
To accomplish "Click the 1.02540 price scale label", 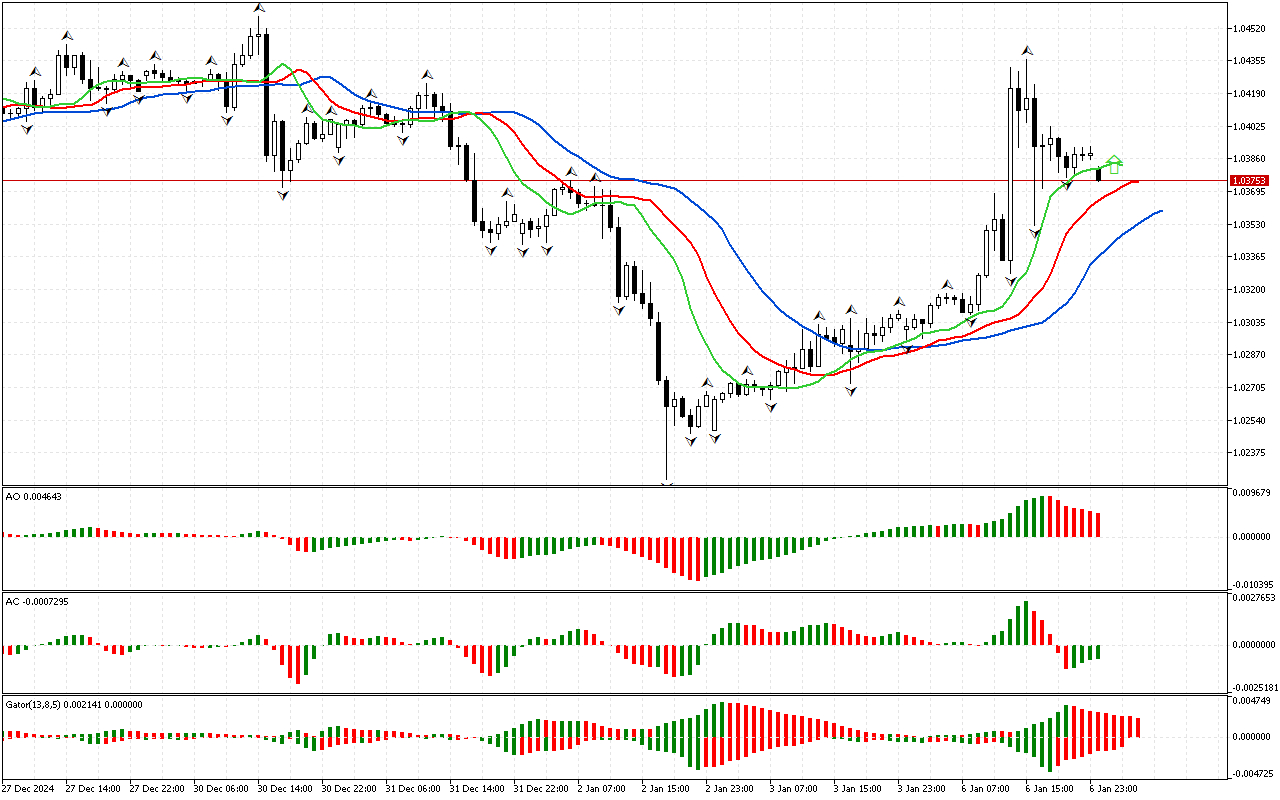I will tap(1250, 421).
